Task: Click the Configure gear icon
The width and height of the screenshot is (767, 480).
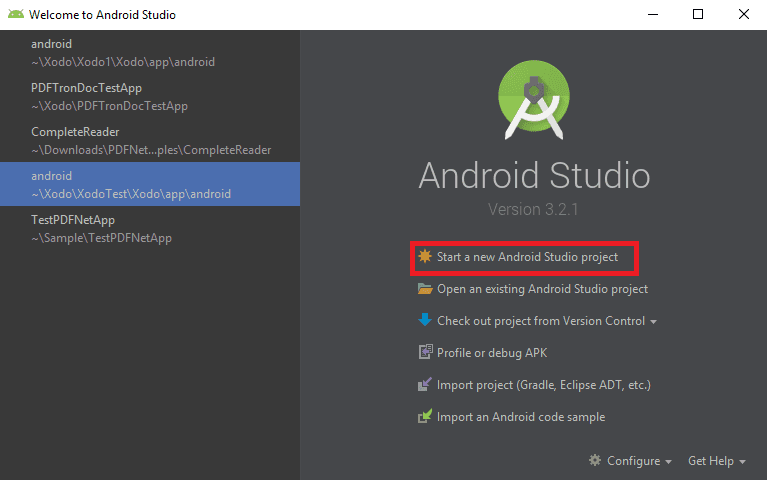Action: [595, 461]
